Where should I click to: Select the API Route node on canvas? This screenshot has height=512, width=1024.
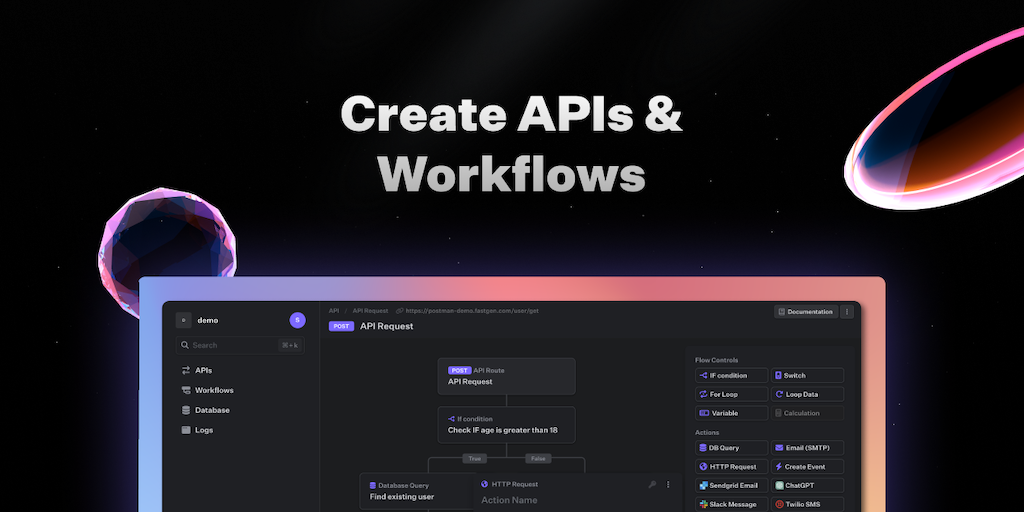point(506,376)
